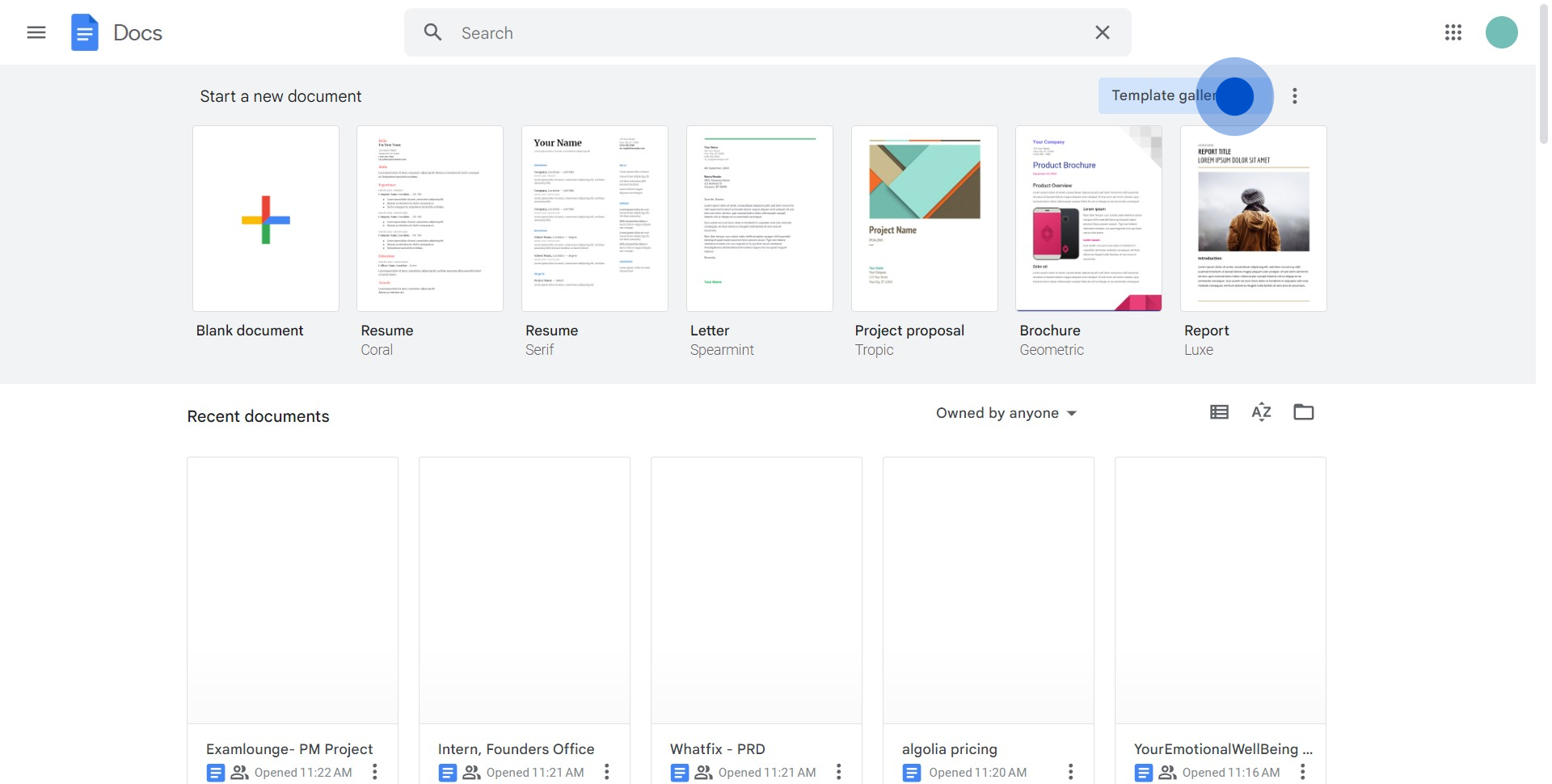Choose the Letter Spearmint template
This screenshot has height=784, width=1552.
point(760,218)
